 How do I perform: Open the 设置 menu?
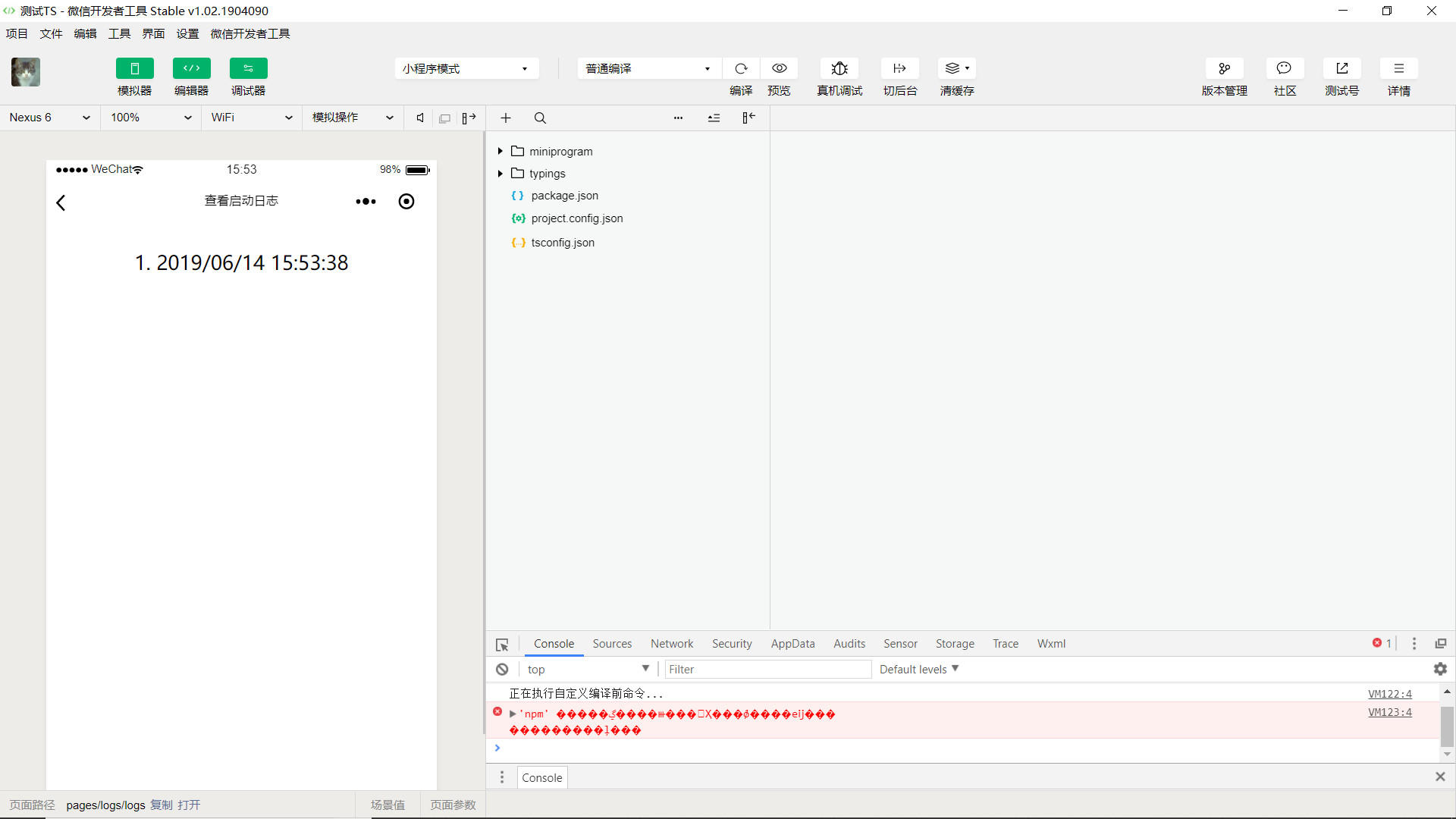187,33
